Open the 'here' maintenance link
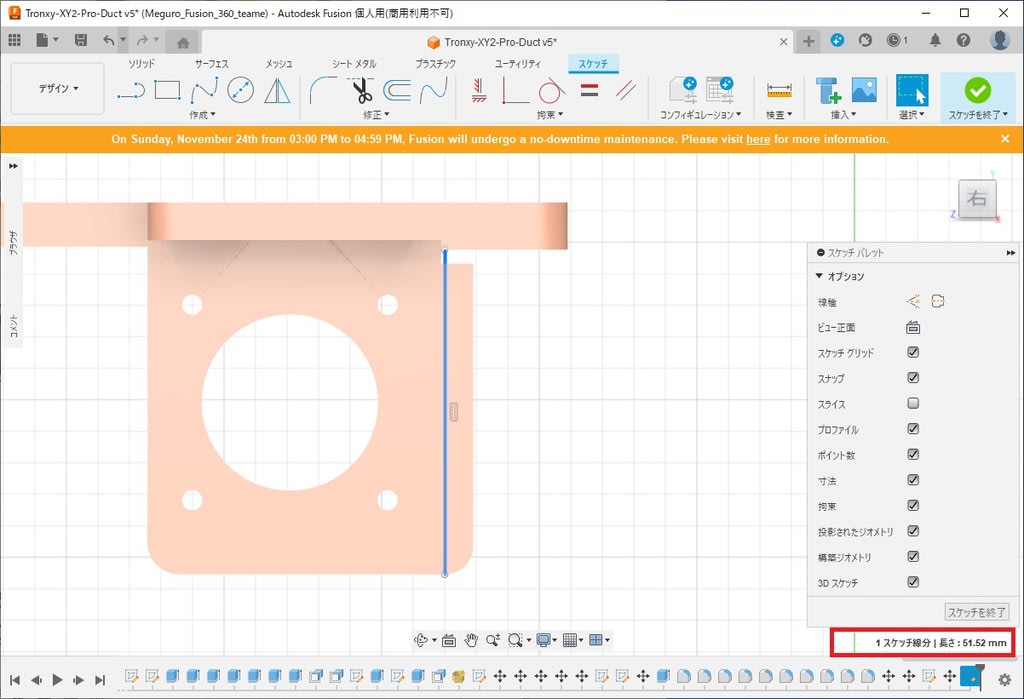Image resolution: width=1024 pixels, height=699 pixels. coord(758,139)
